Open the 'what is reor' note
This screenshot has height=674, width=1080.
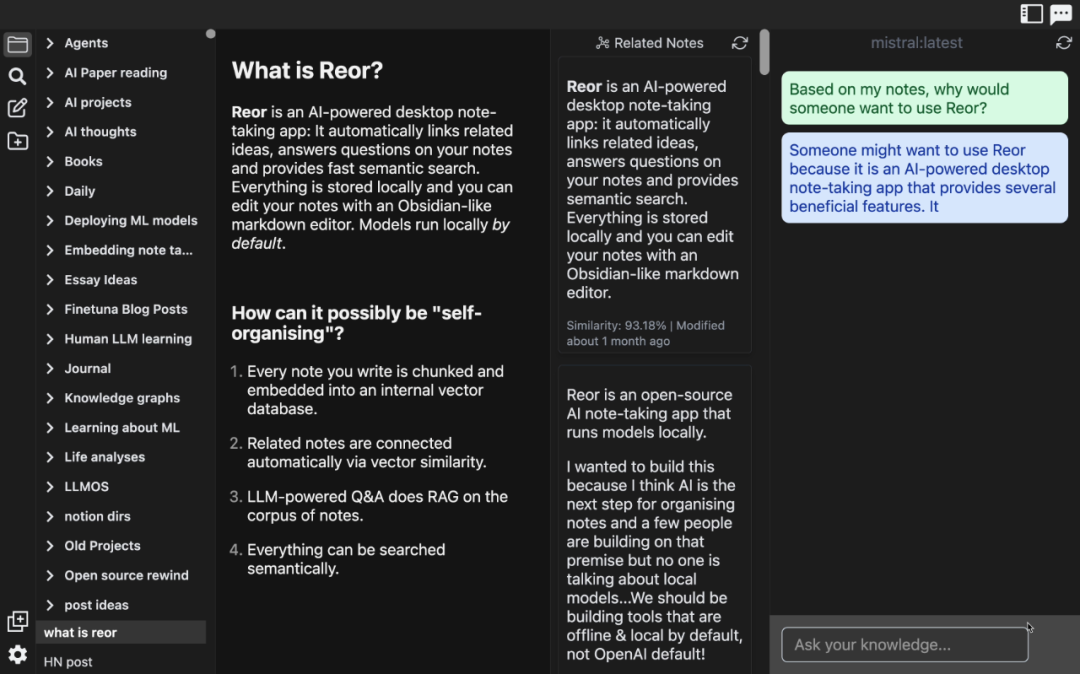point(121,632)
